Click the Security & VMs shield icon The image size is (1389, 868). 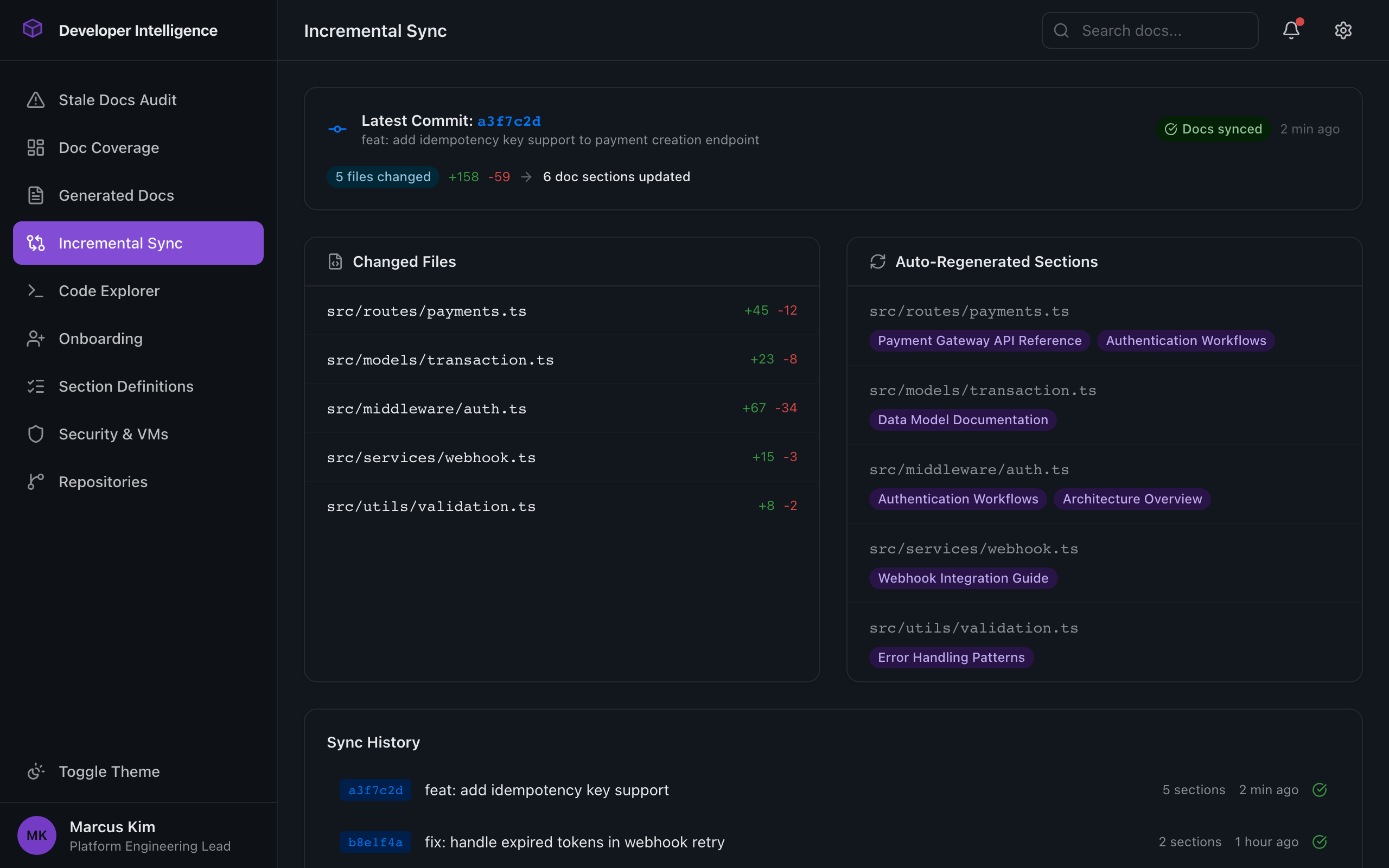click(x=36, y=433)
